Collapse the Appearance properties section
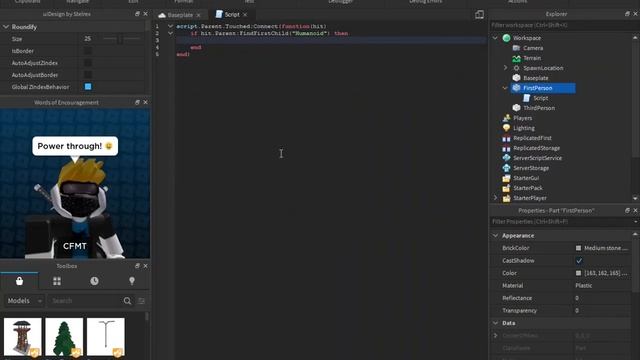The width and height of the screenshot is (640, 360). (496, 236)
